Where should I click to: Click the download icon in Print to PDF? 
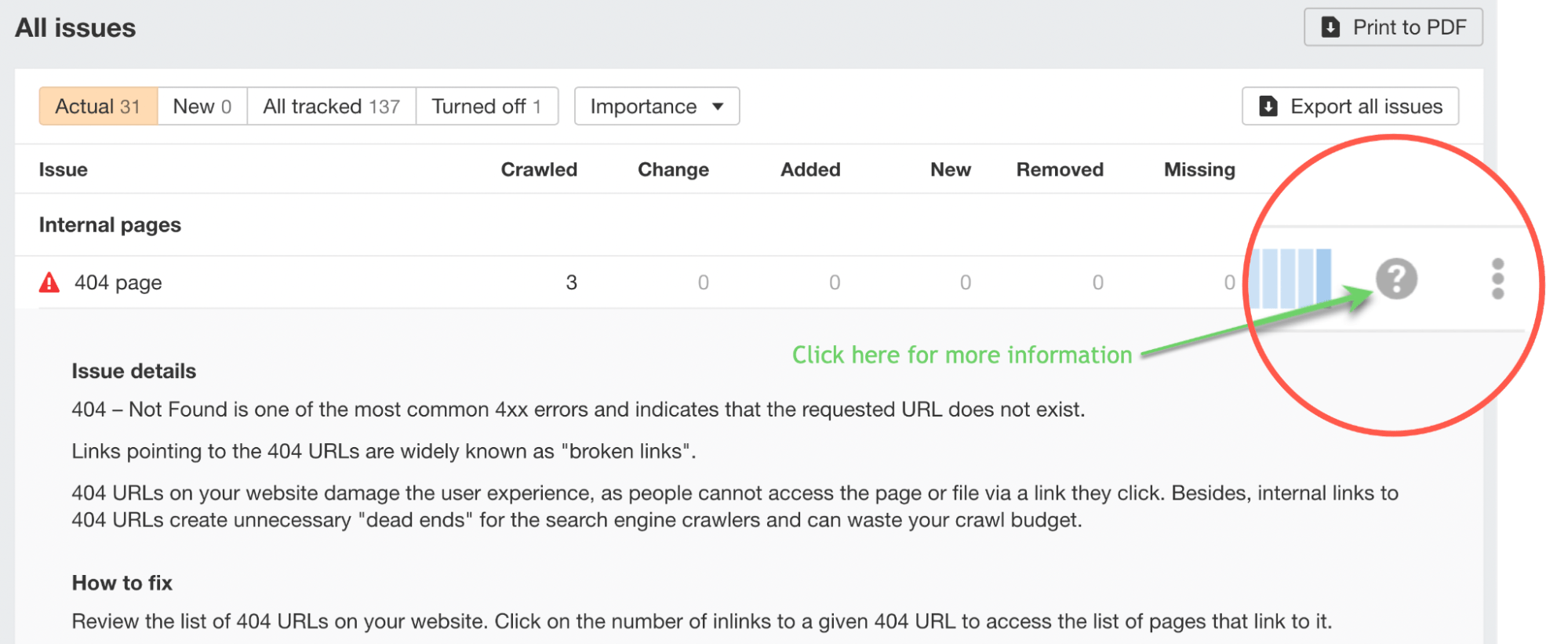pos(1330,27)
